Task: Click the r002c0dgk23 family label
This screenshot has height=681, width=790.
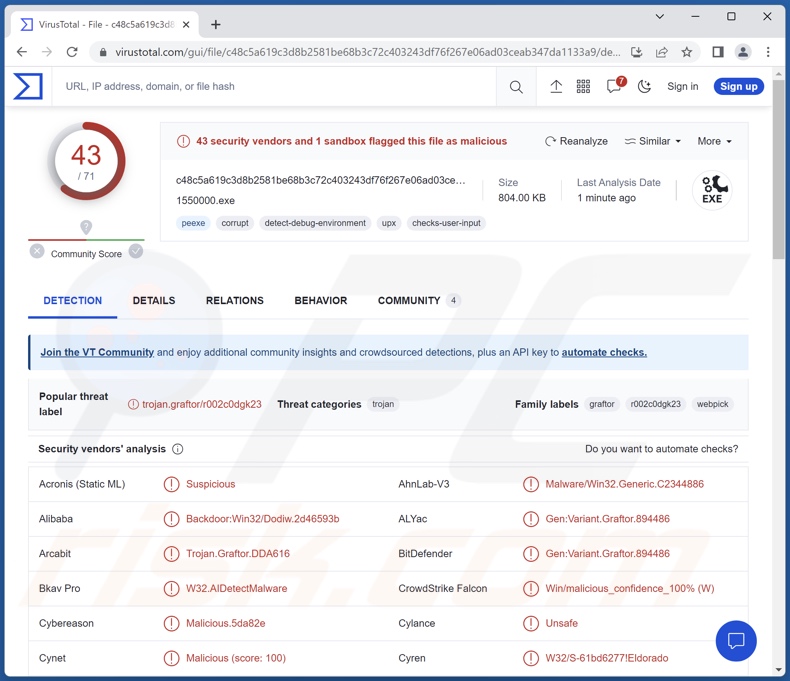Action: pyautogui.click(x=655, y=404)
